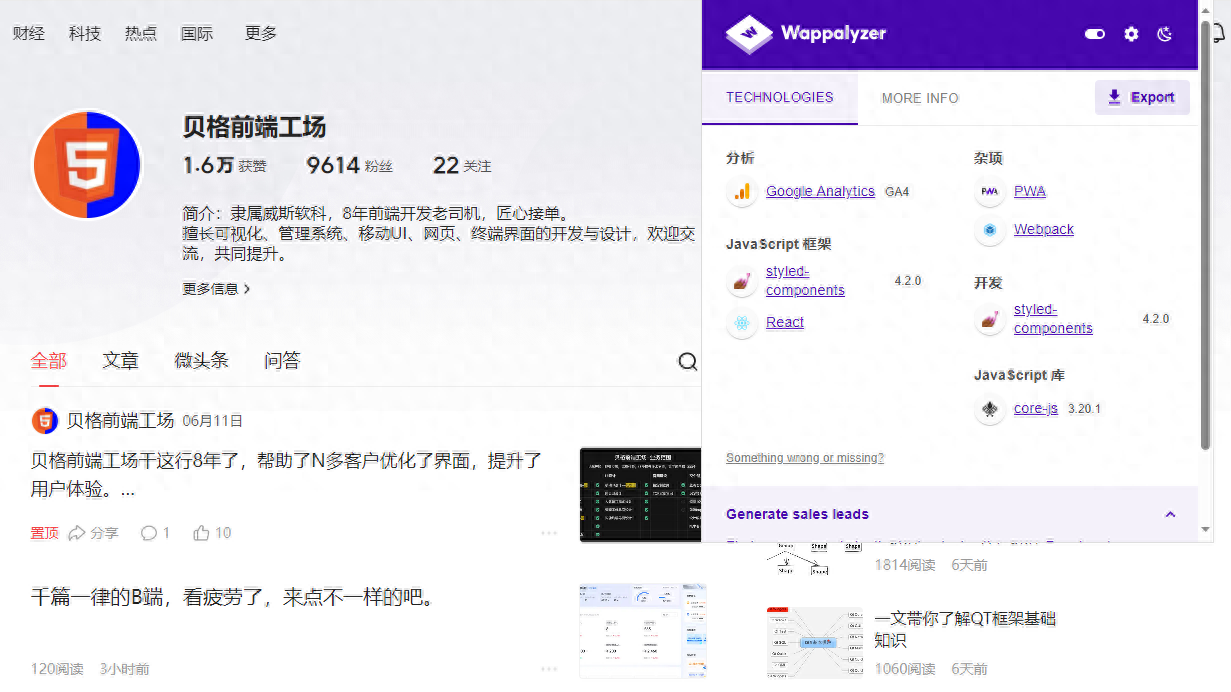Open the PWA link

(x=1029, y=191)
